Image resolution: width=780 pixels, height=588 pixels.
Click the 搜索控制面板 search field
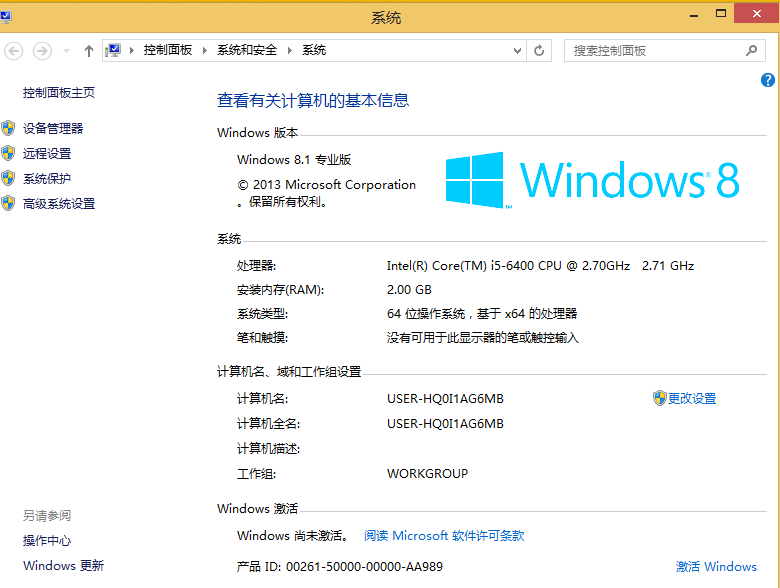[x=655, y=50]
